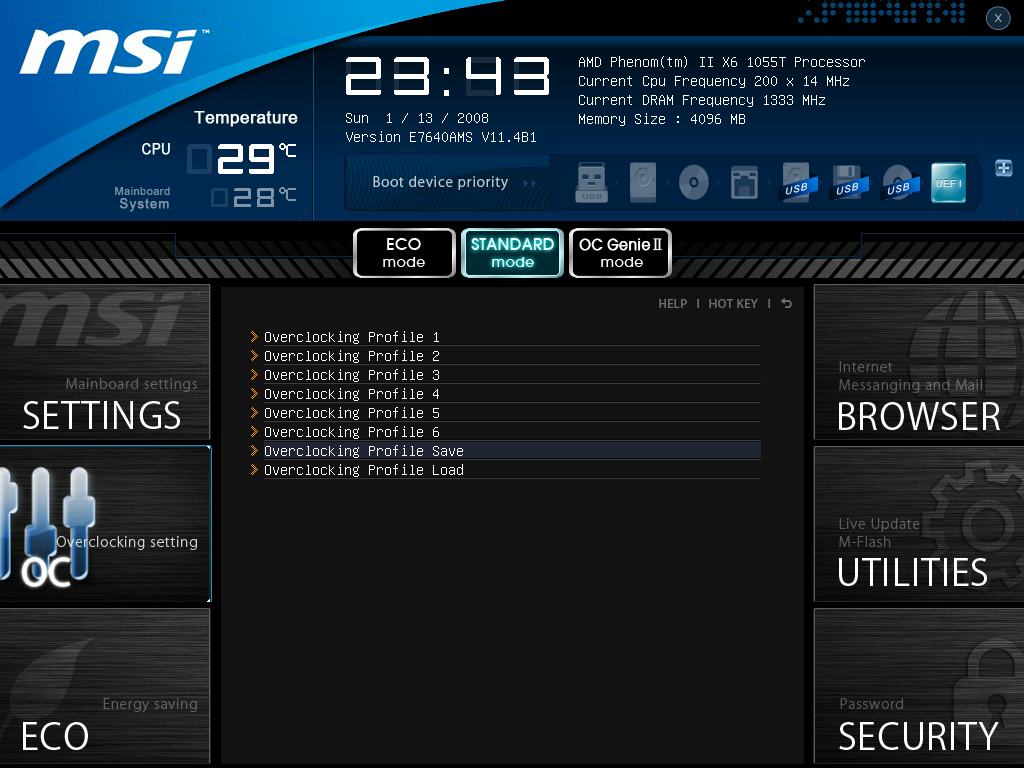
Task: Enable OC Genie II mode
Action: coord(620,253)
